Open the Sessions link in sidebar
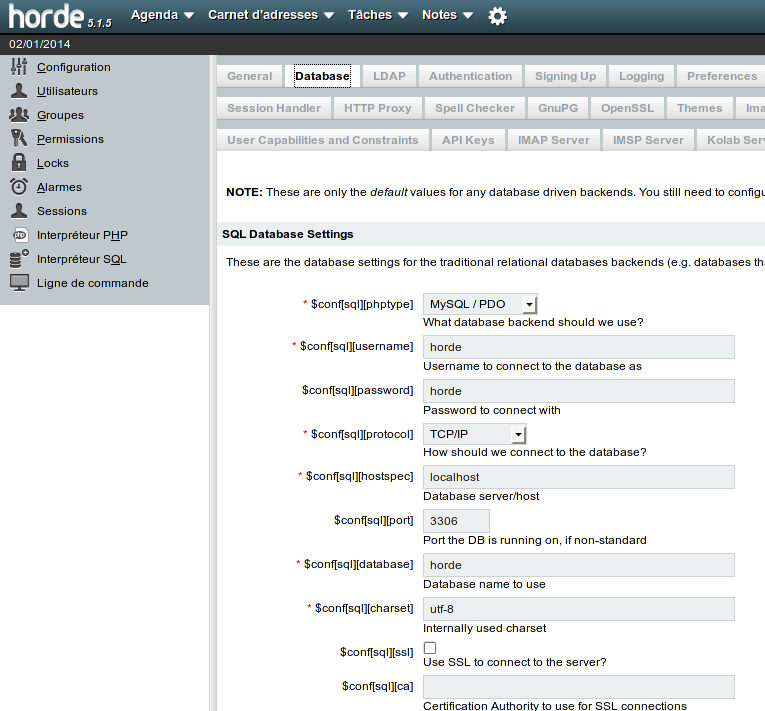765x711 pixels. point(62,211)
